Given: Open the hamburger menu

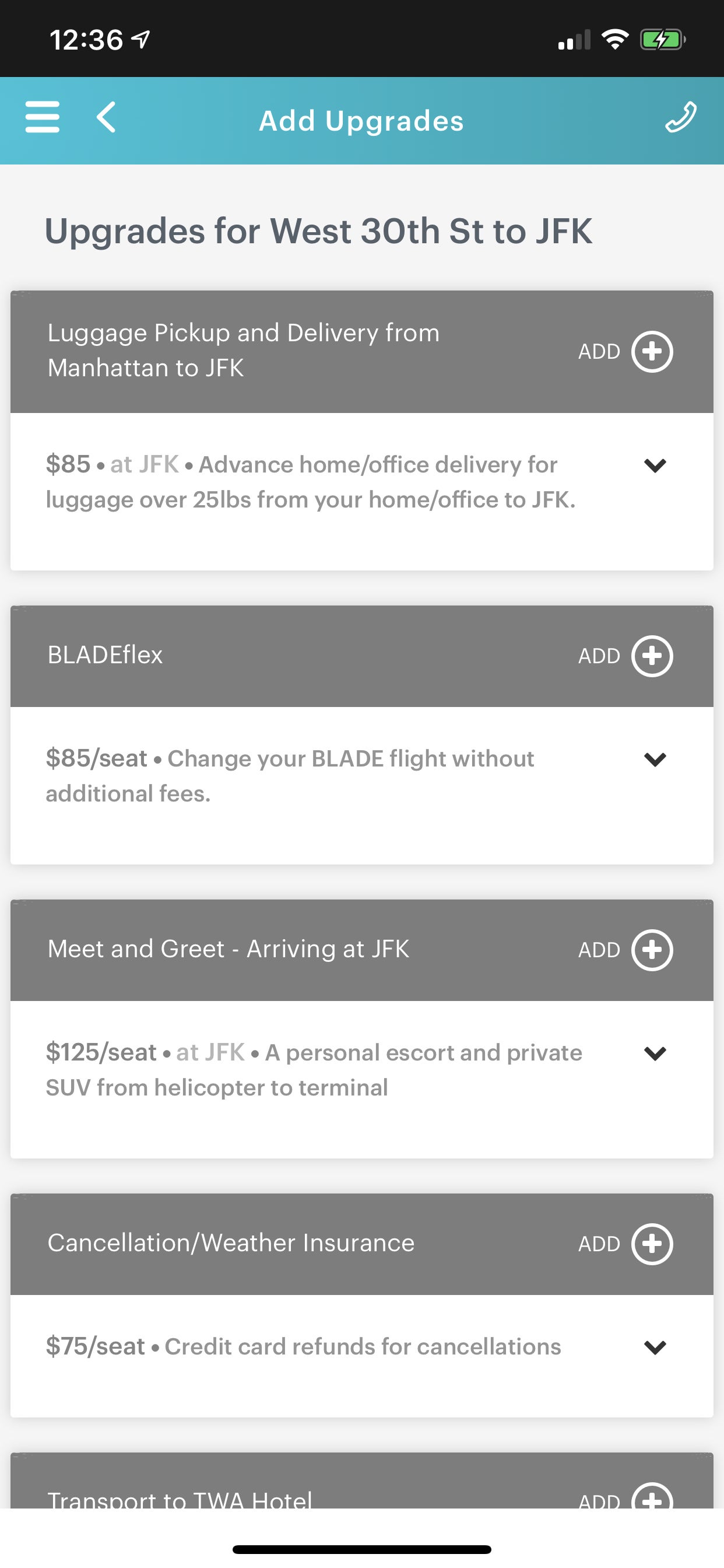Looking at the screenshot, I should point(43,117).
